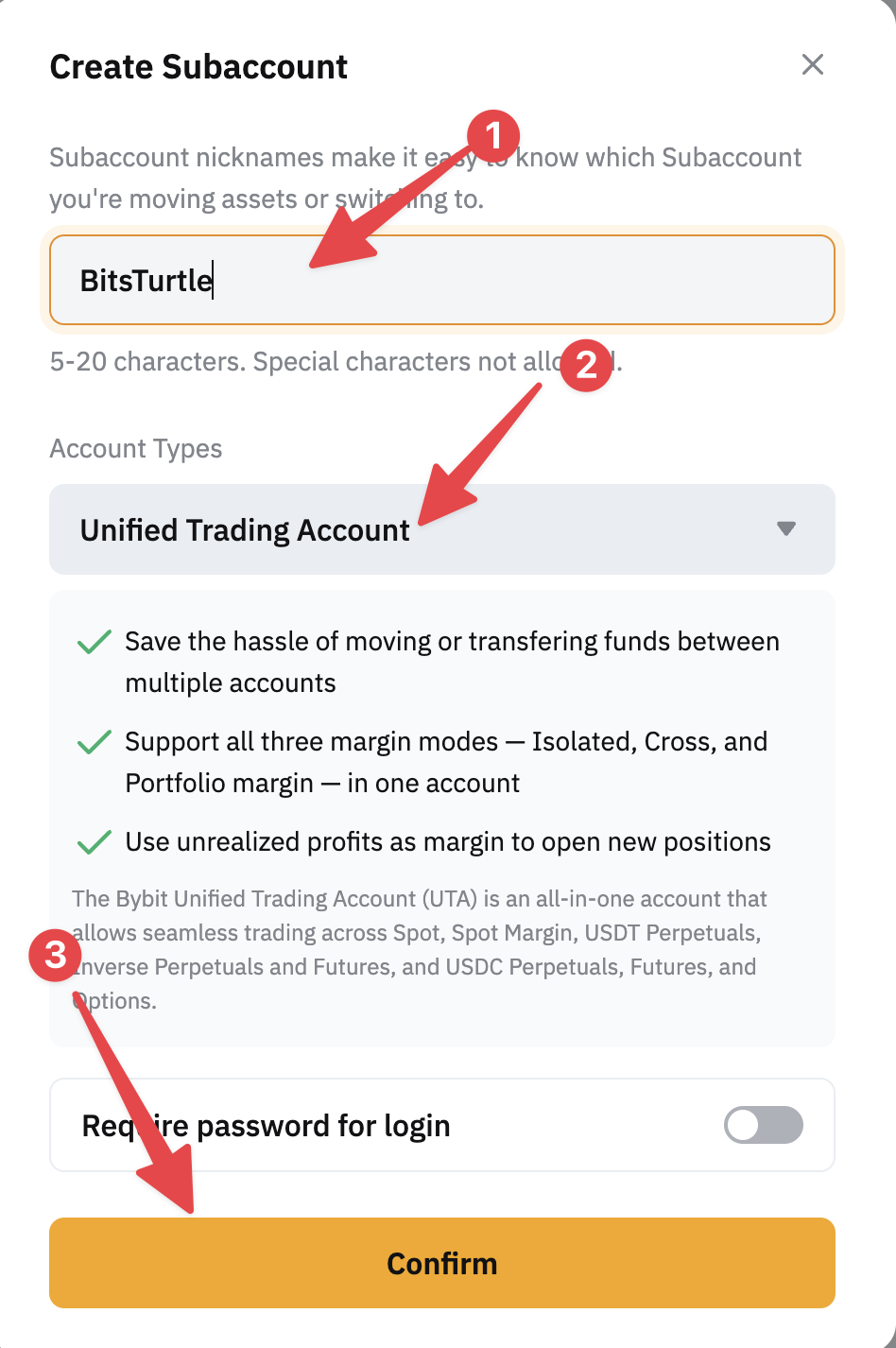Close the Create Subaccount dialog

coord(813,65)
